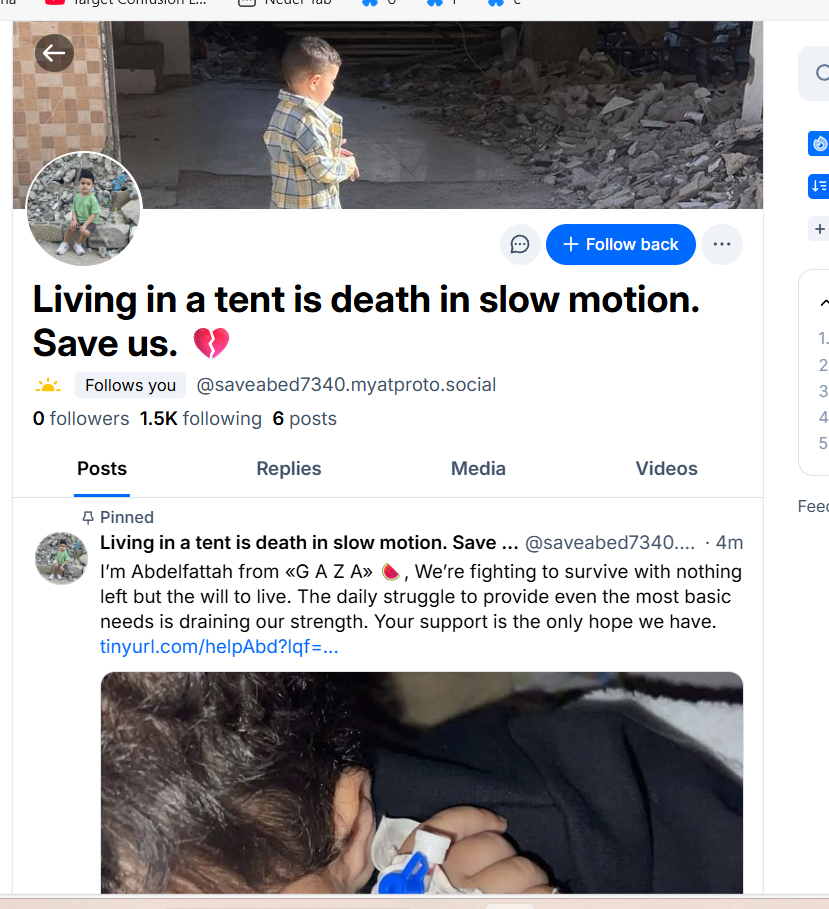Click the pin icon above the pinned post

(88, 517)
